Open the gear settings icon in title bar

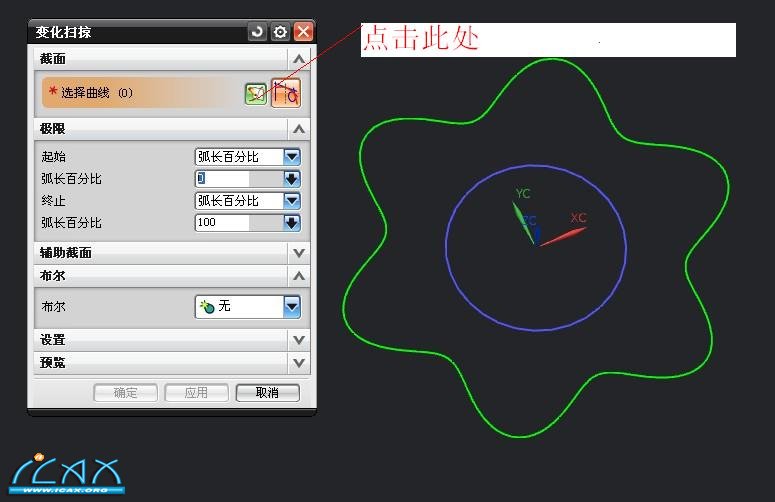point(281,32)
